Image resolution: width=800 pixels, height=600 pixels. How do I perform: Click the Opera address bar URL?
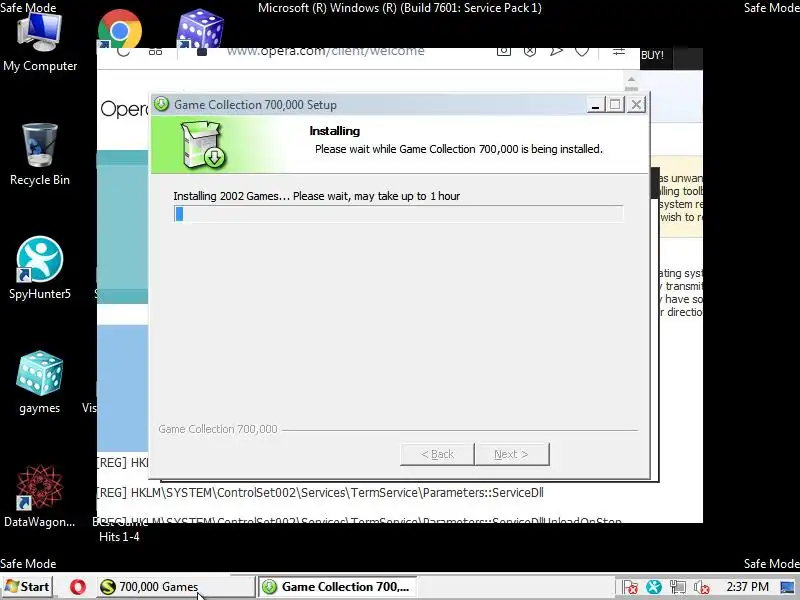click(326, 51)
